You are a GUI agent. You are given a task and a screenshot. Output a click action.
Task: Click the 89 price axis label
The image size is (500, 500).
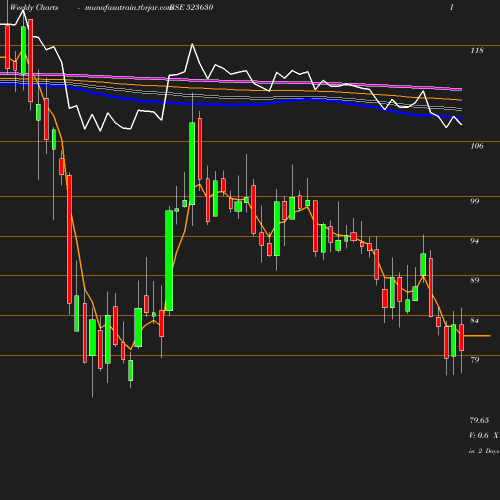click(474, 280)
